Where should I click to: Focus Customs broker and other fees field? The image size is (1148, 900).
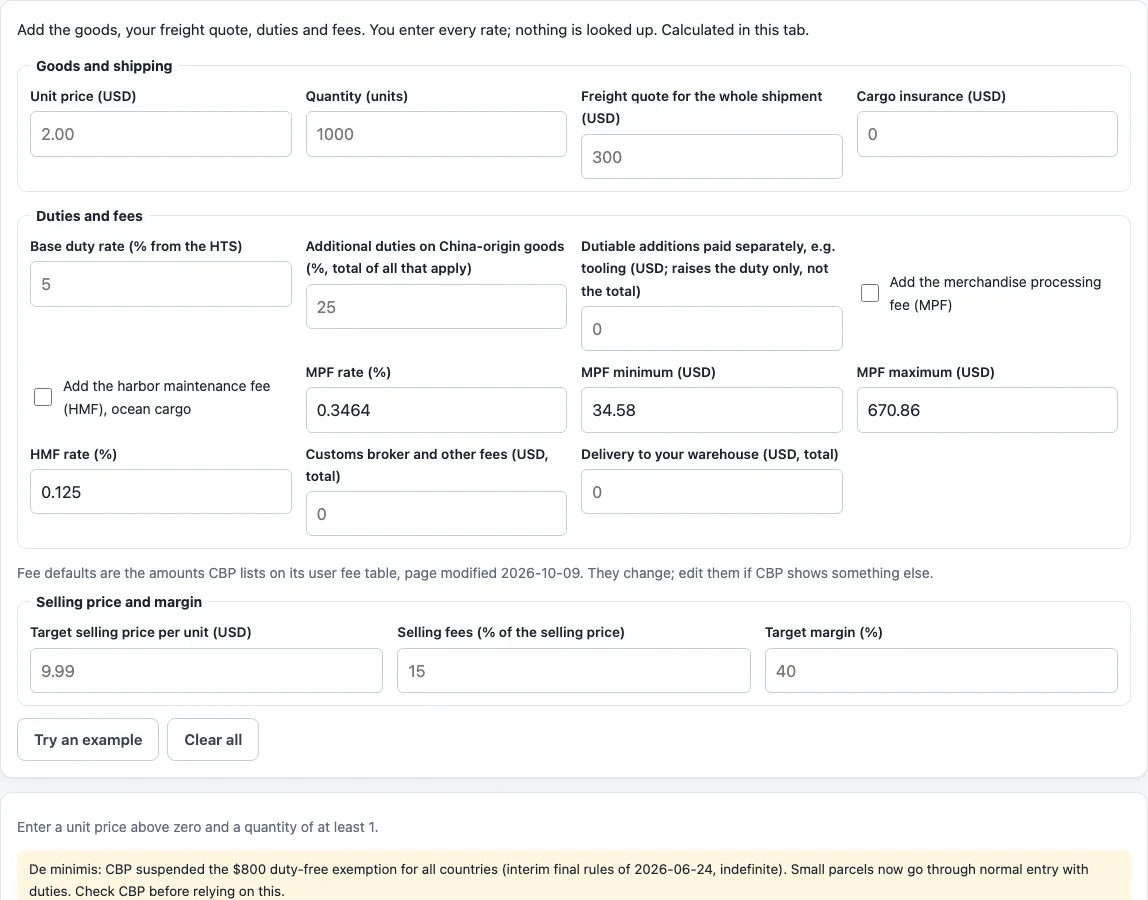pyautogui.click(x=436, y=514)
